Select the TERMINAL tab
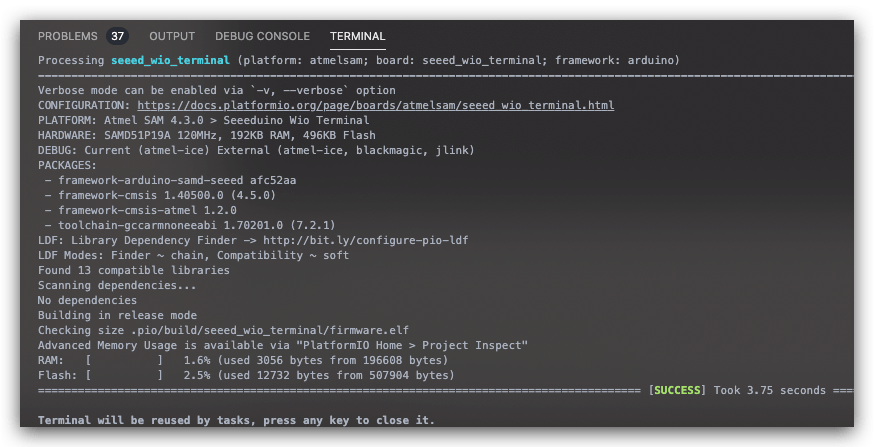The image size is (874, 447). 357,36
